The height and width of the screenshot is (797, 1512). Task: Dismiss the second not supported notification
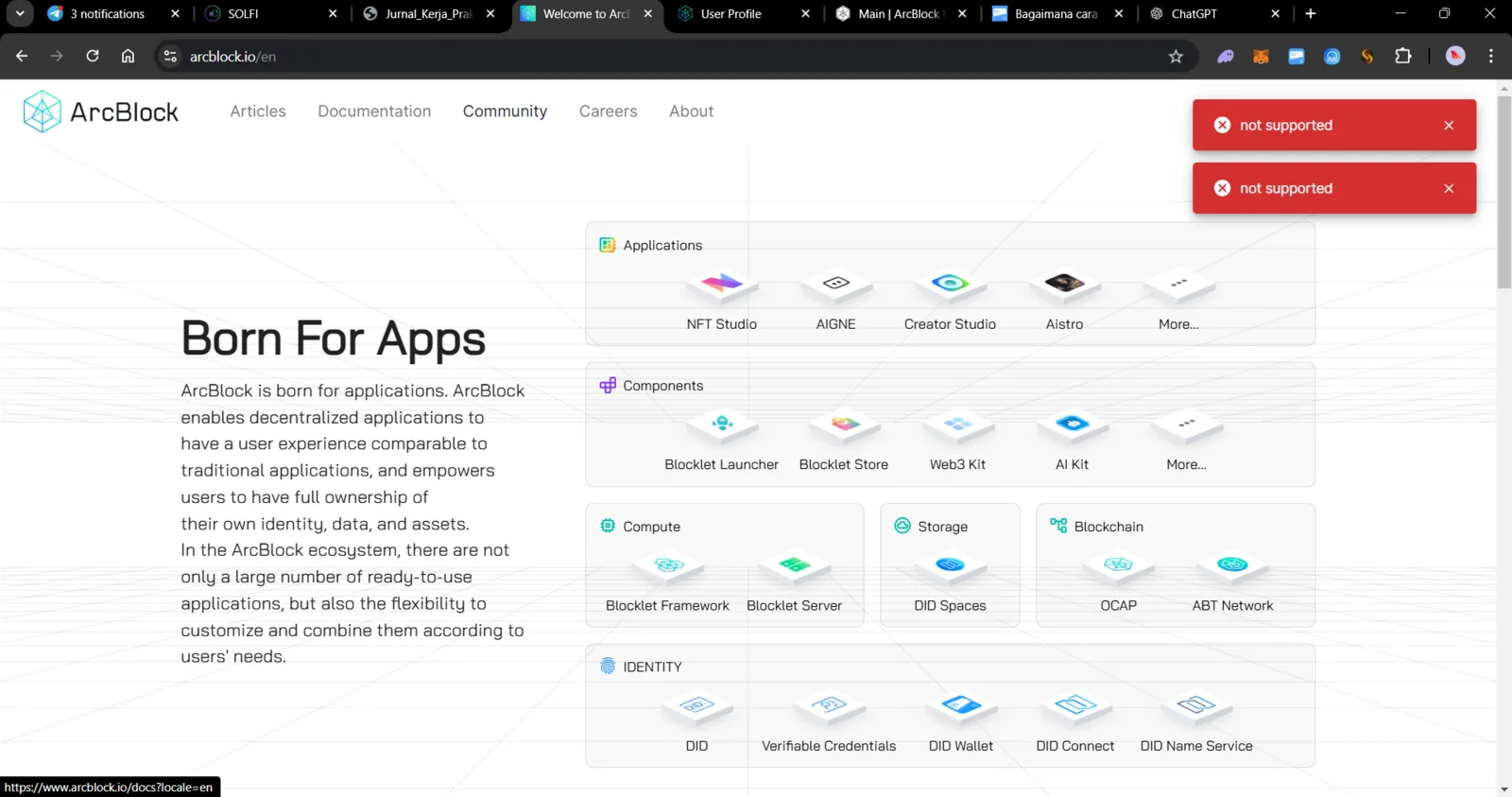1449,188
